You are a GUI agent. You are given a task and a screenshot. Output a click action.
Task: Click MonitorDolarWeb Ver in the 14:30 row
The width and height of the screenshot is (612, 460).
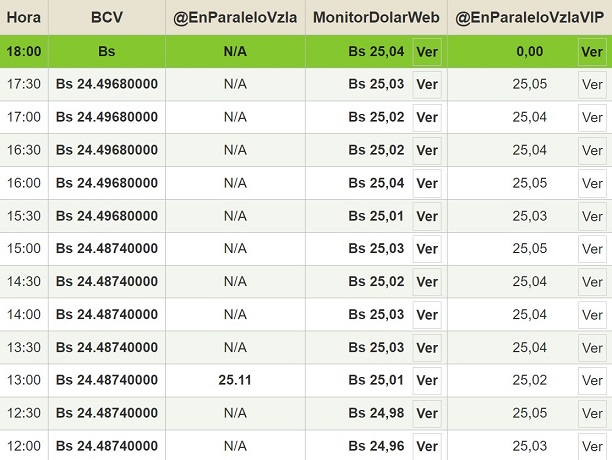click(x=427, y=282)
